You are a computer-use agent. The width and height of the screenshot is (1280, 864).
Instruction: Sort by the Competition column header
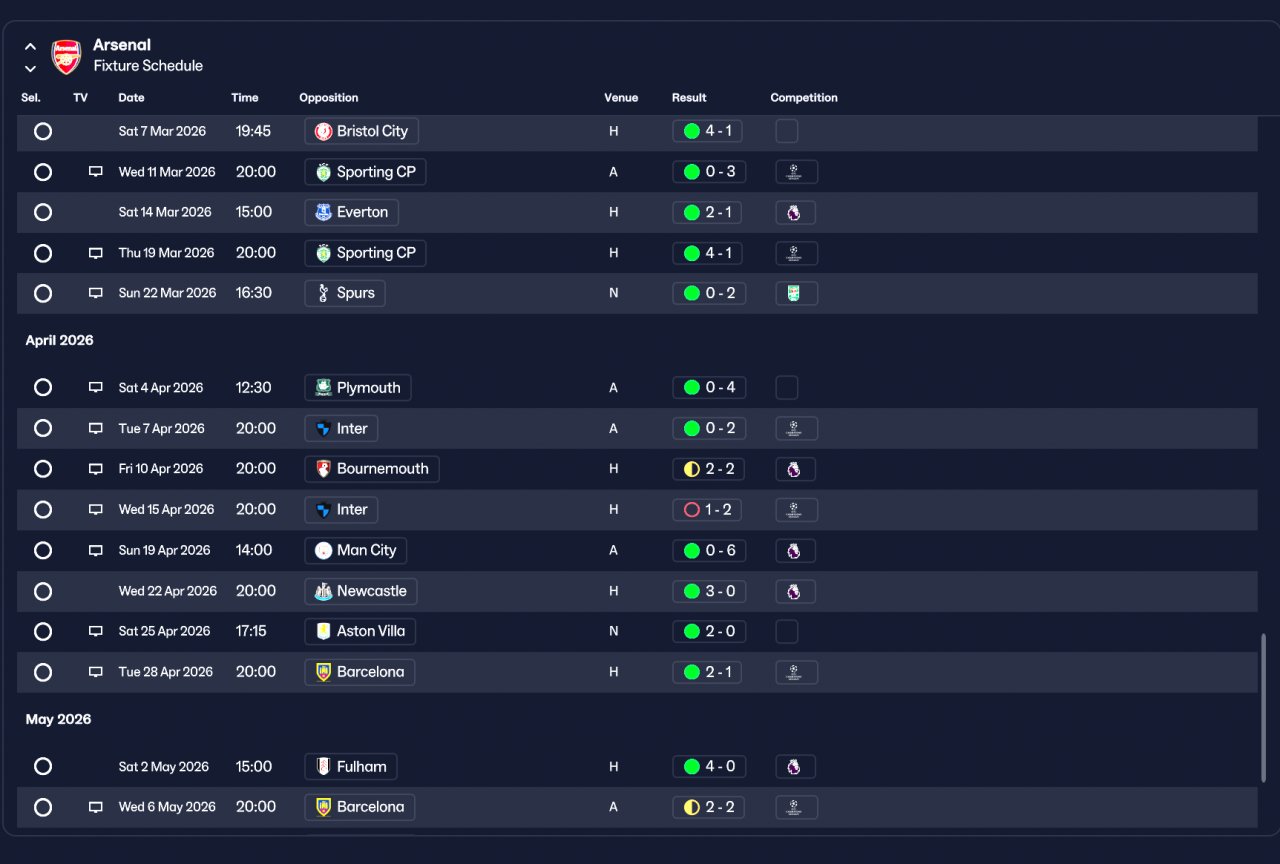pos(804,98)
